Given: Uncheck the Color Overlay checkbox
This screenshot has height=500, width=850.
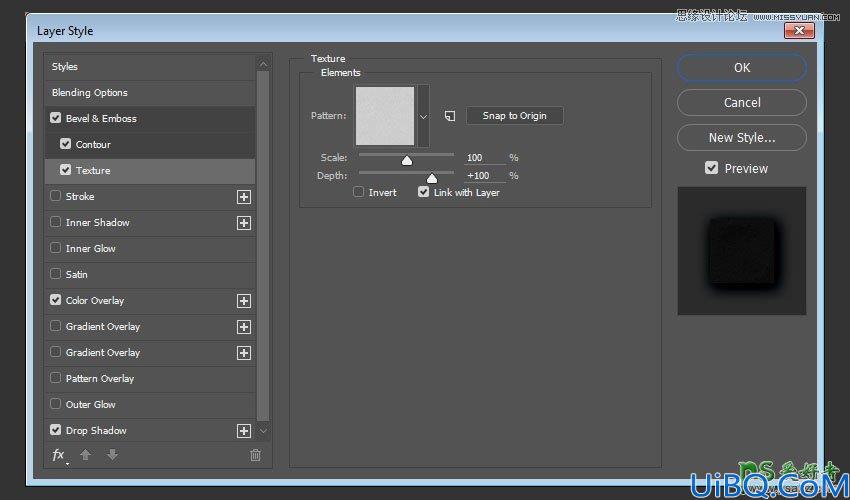Looking at the screenshot, I should pos(55,299).
